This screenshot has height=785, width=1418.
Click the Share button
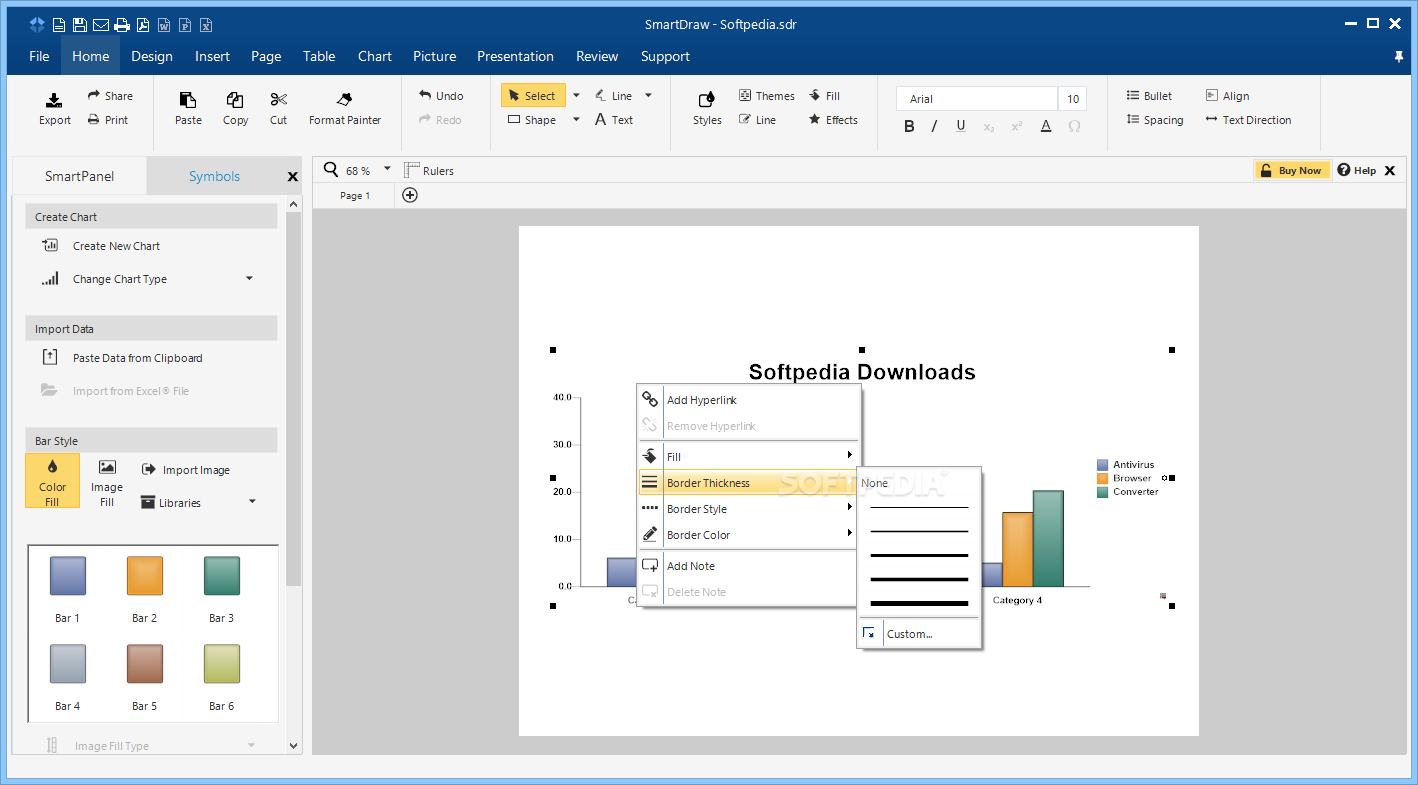(x=110, y=96)
